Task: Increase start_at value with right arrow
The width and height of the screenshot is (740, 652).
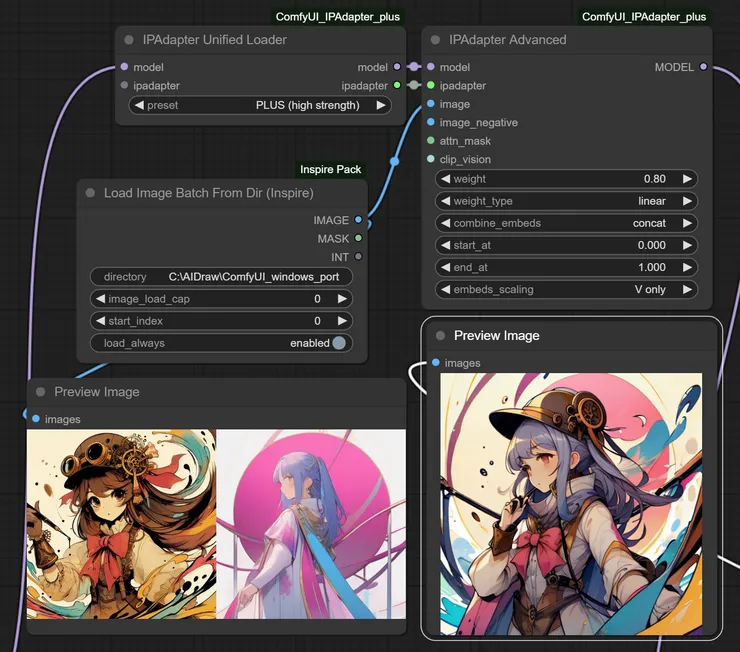Action: (687, 245)
